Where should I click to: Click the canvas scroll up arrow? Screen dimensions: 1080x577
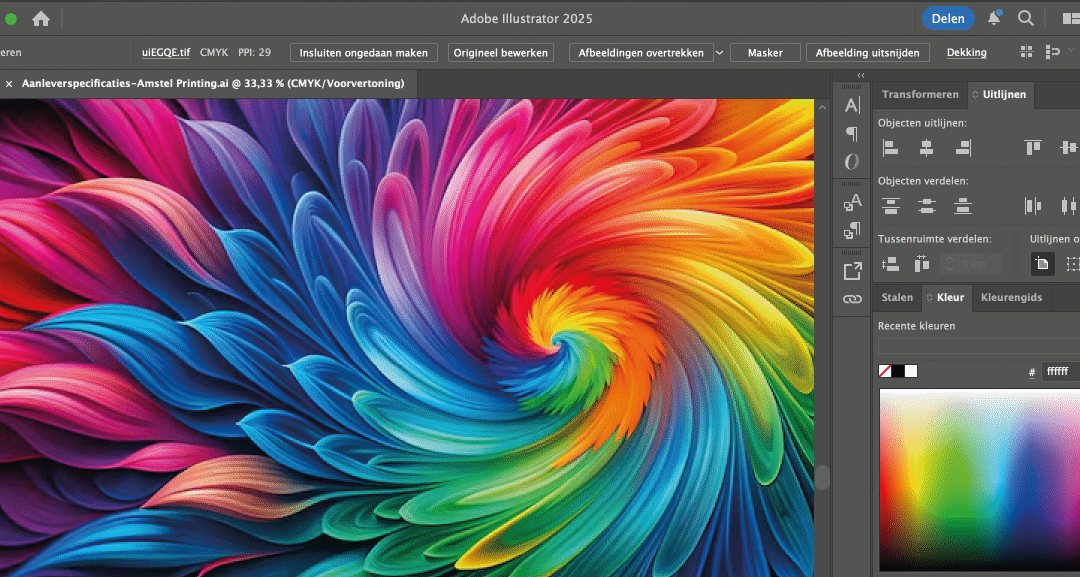[x=822, y=107]
